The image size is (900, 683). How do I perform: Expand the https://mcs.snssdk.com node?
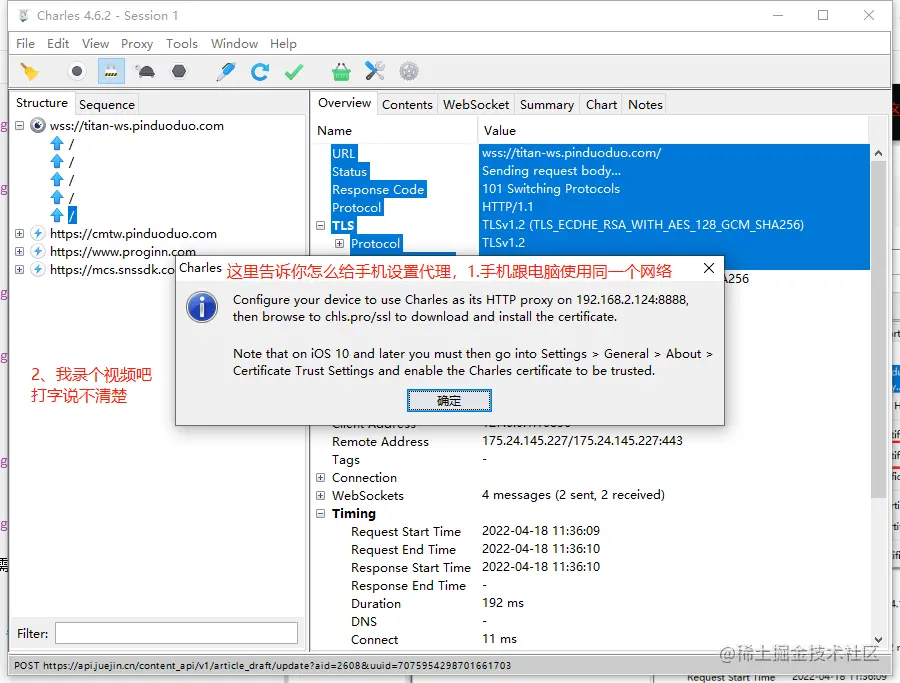pos(20,269)
